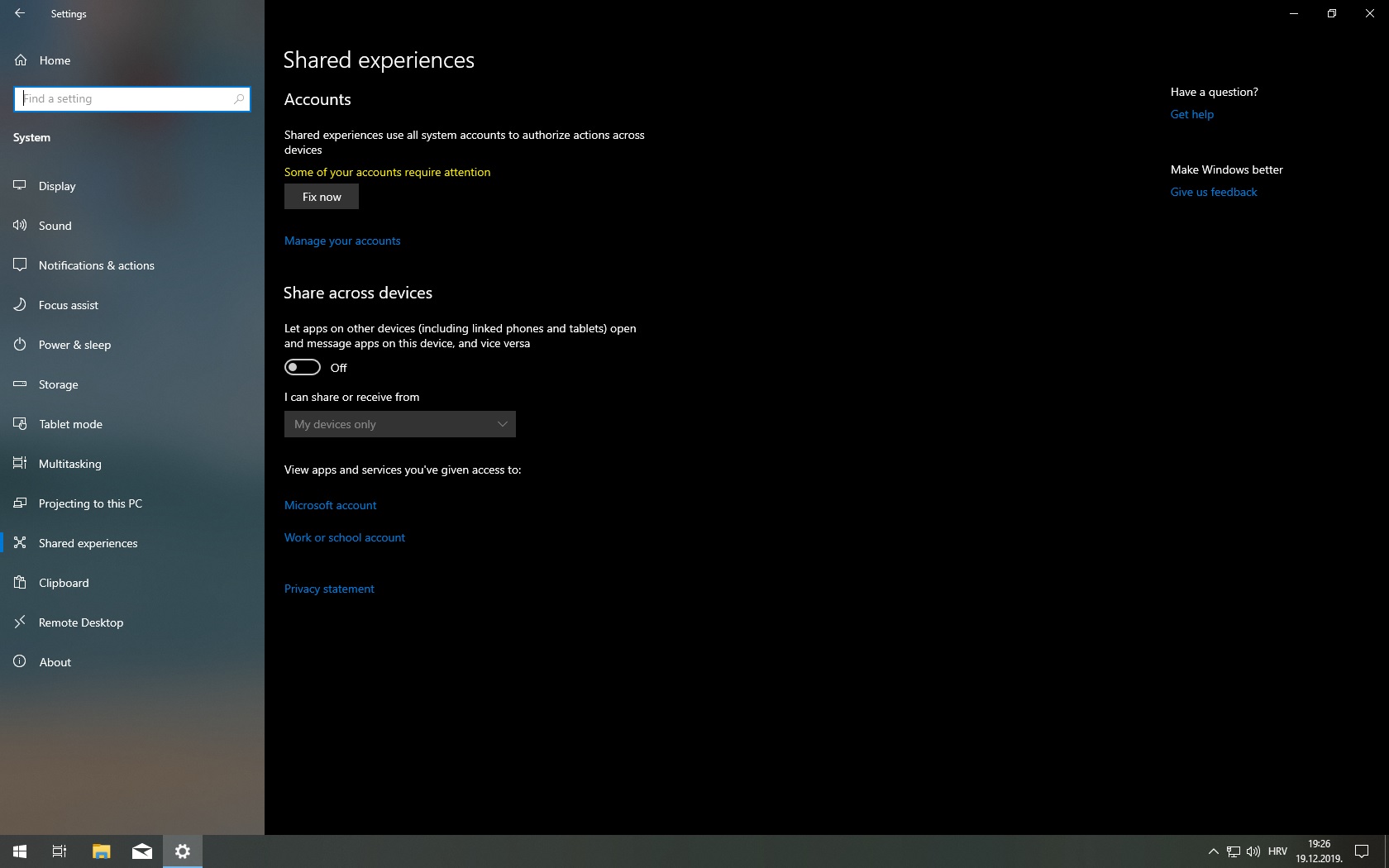
Task: Click the Microsoft account link
Action: pyautogui.click(x=330, y=505)
